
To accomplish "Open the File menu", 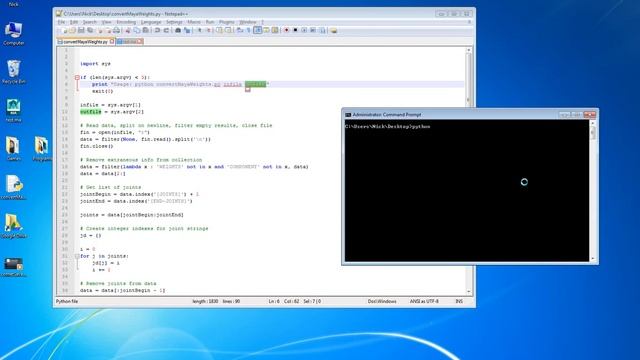I will click(x=61, y=22).
